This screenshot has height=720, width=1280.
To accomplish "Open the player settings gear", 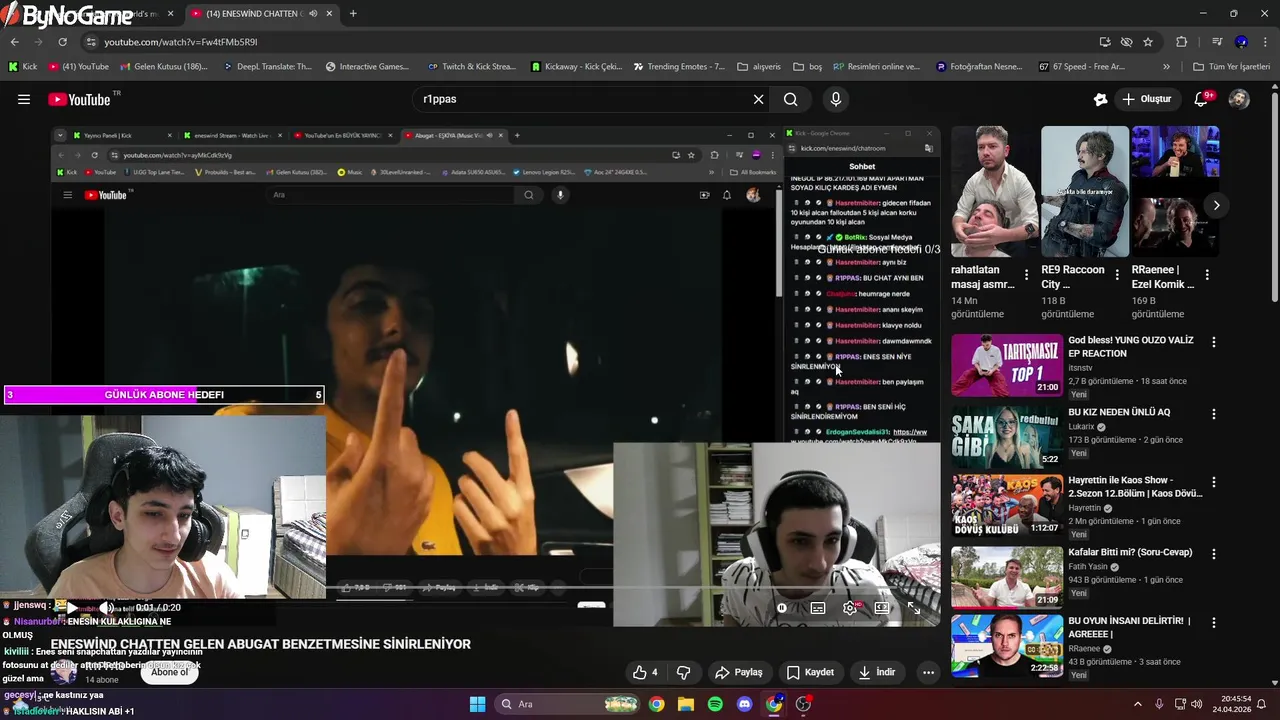I will (x=850, y=607).
